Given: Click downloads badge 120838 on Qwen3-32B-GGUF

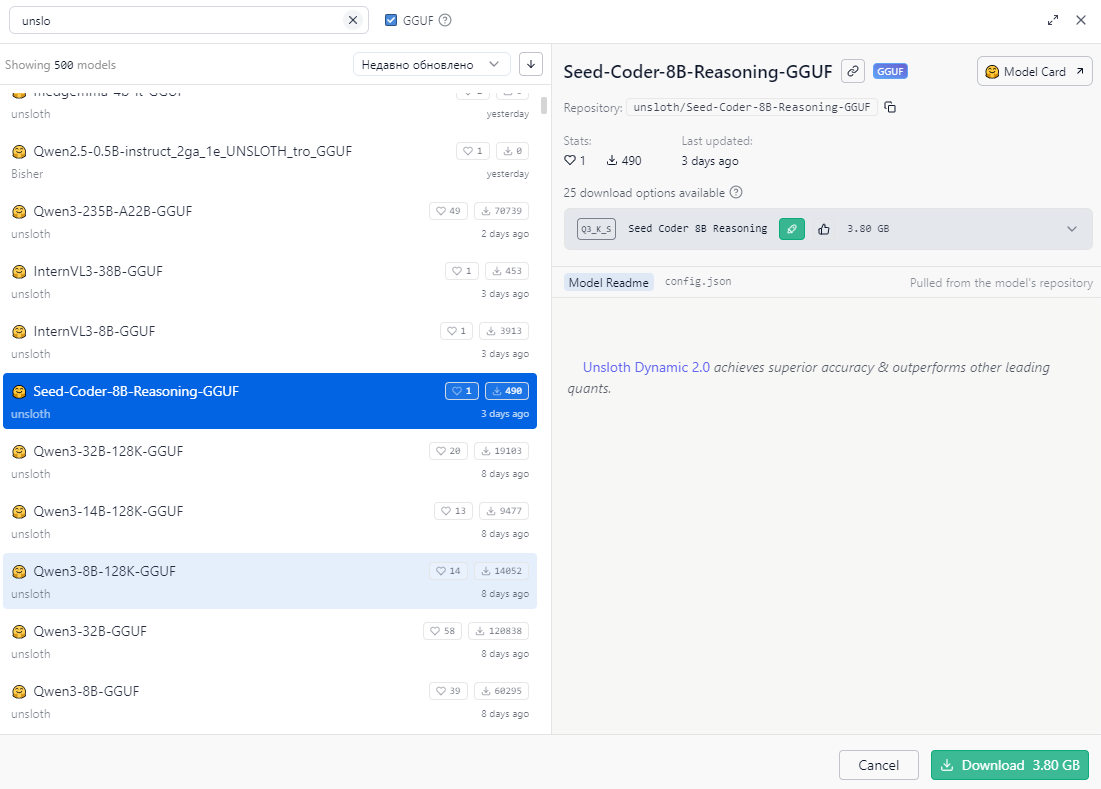Looking at the screenshot, I should coord(499,631).
